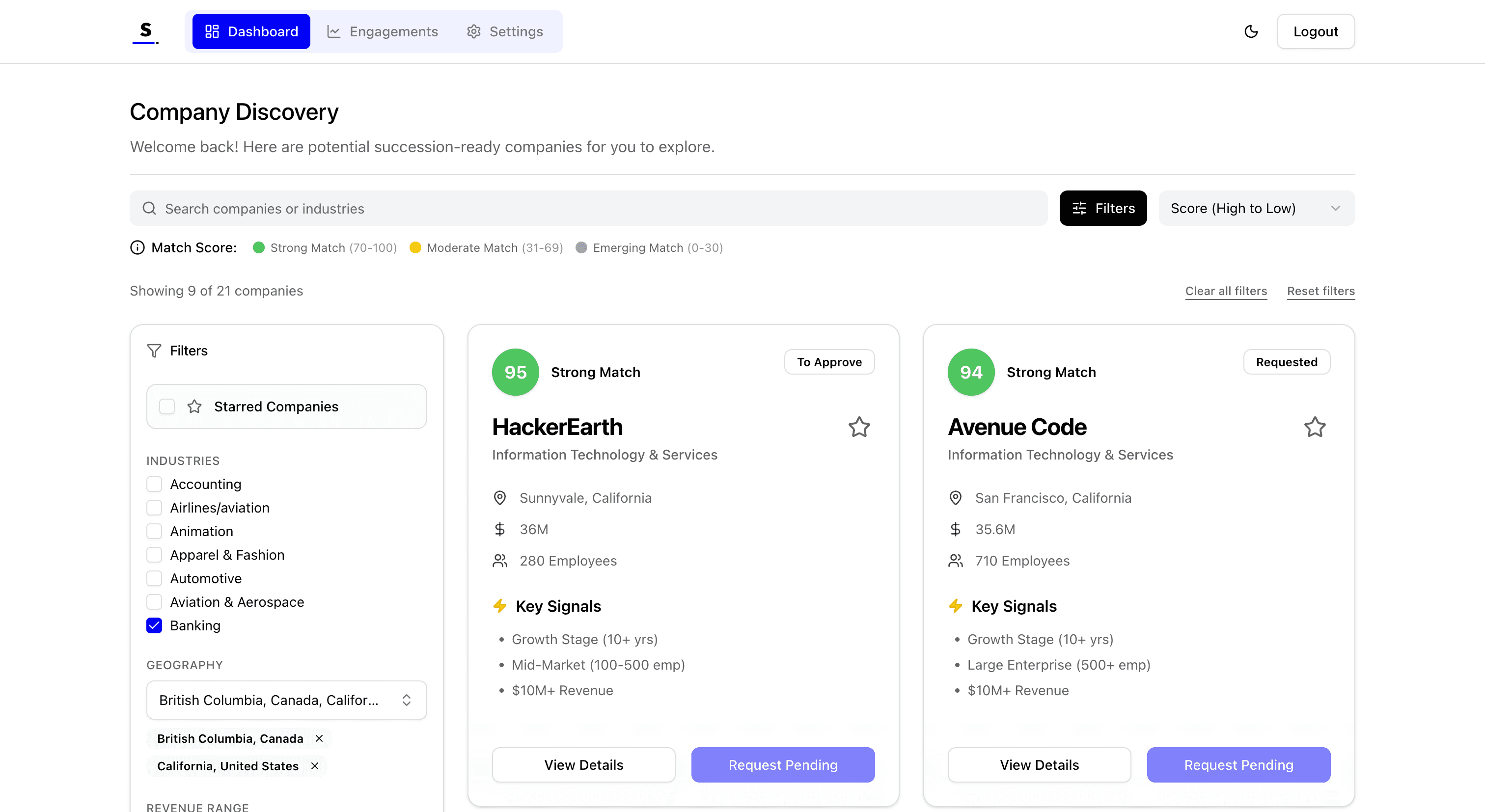Switch to the Engagements tab
Screen dimensions: 1485x812
[x=383, y=32]
